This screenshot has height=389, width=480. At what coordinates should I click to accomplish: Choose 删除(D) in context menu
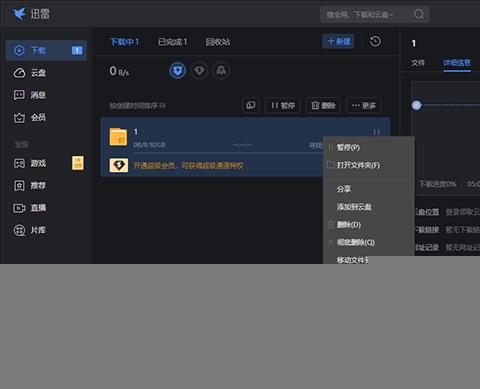click(x=369, y=224)
